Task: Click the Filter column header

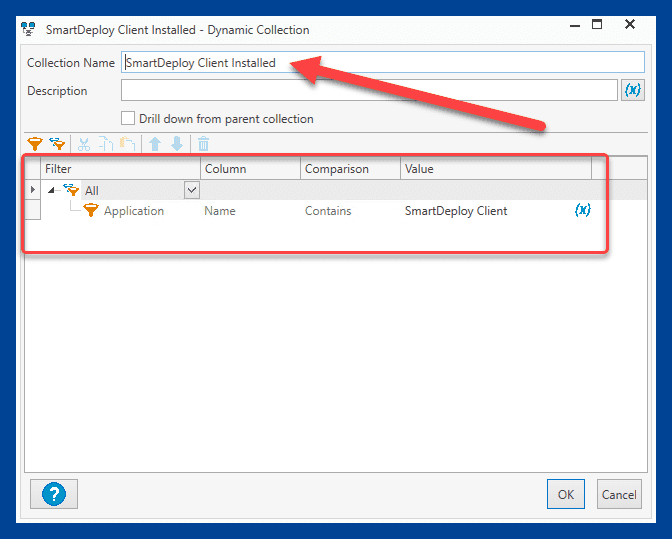Action: [120, 169]
